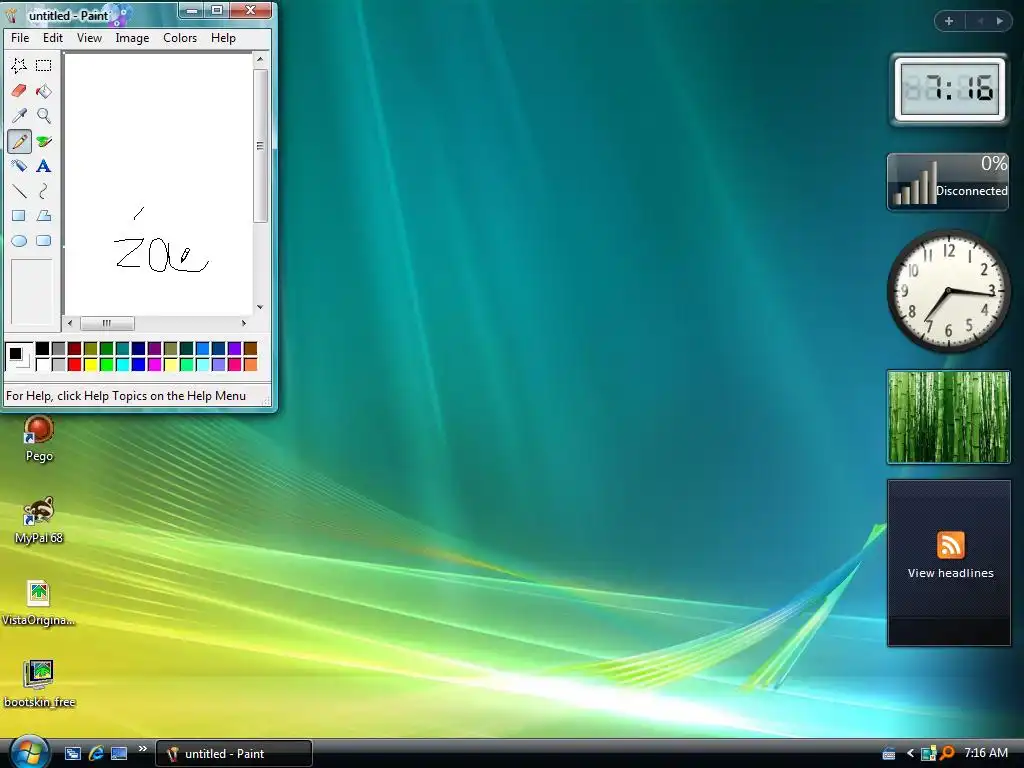Image resolution: width=1024 pixels, height=768 pixels.
Task: Click the keyboard icon in the taskbar
Action: 888,753
